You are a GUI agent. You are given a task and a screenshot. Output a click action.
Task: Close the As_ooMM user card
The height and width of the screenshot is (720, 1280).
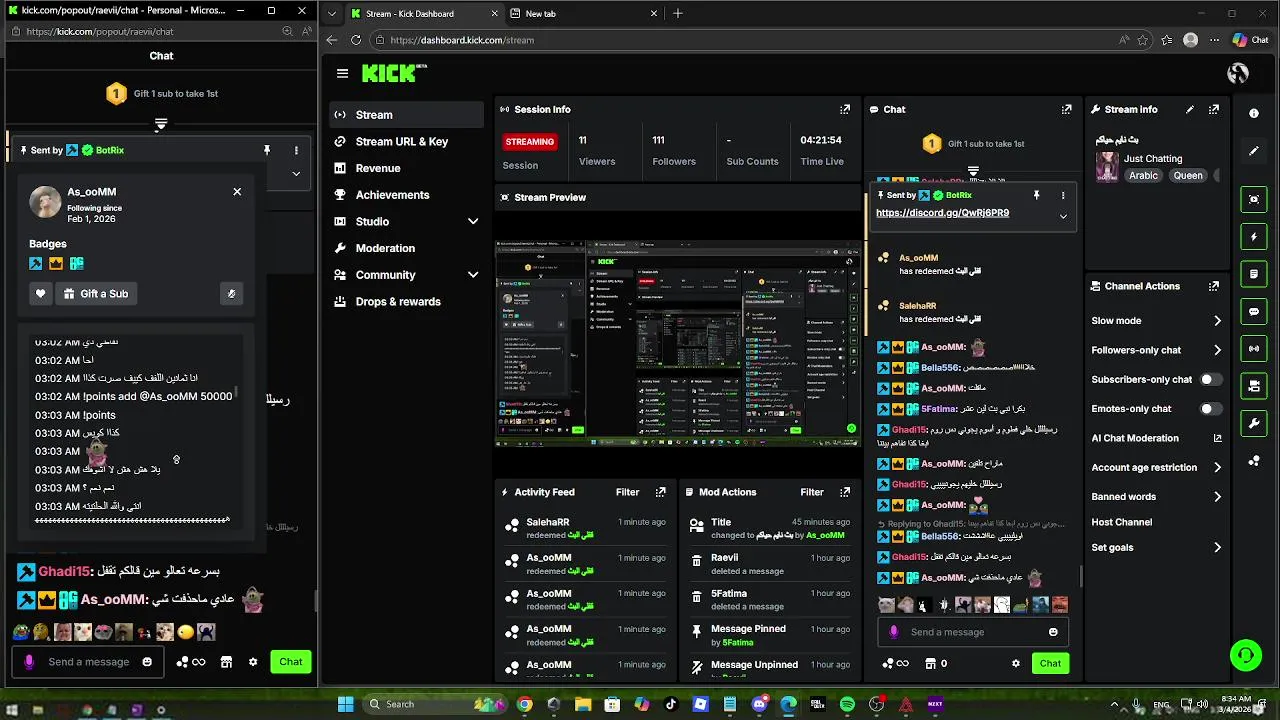pos(237,191)
